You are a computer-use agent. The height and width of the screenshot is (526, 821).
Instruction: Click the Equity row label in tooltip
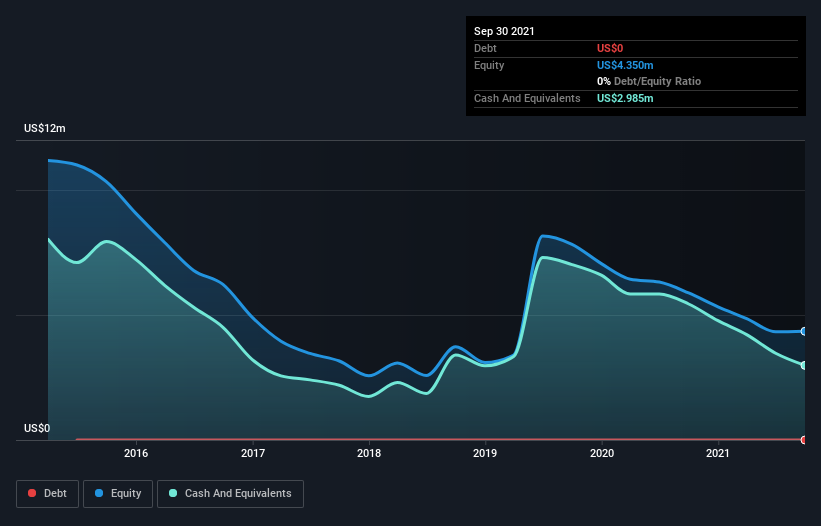[x=489, y=65]
